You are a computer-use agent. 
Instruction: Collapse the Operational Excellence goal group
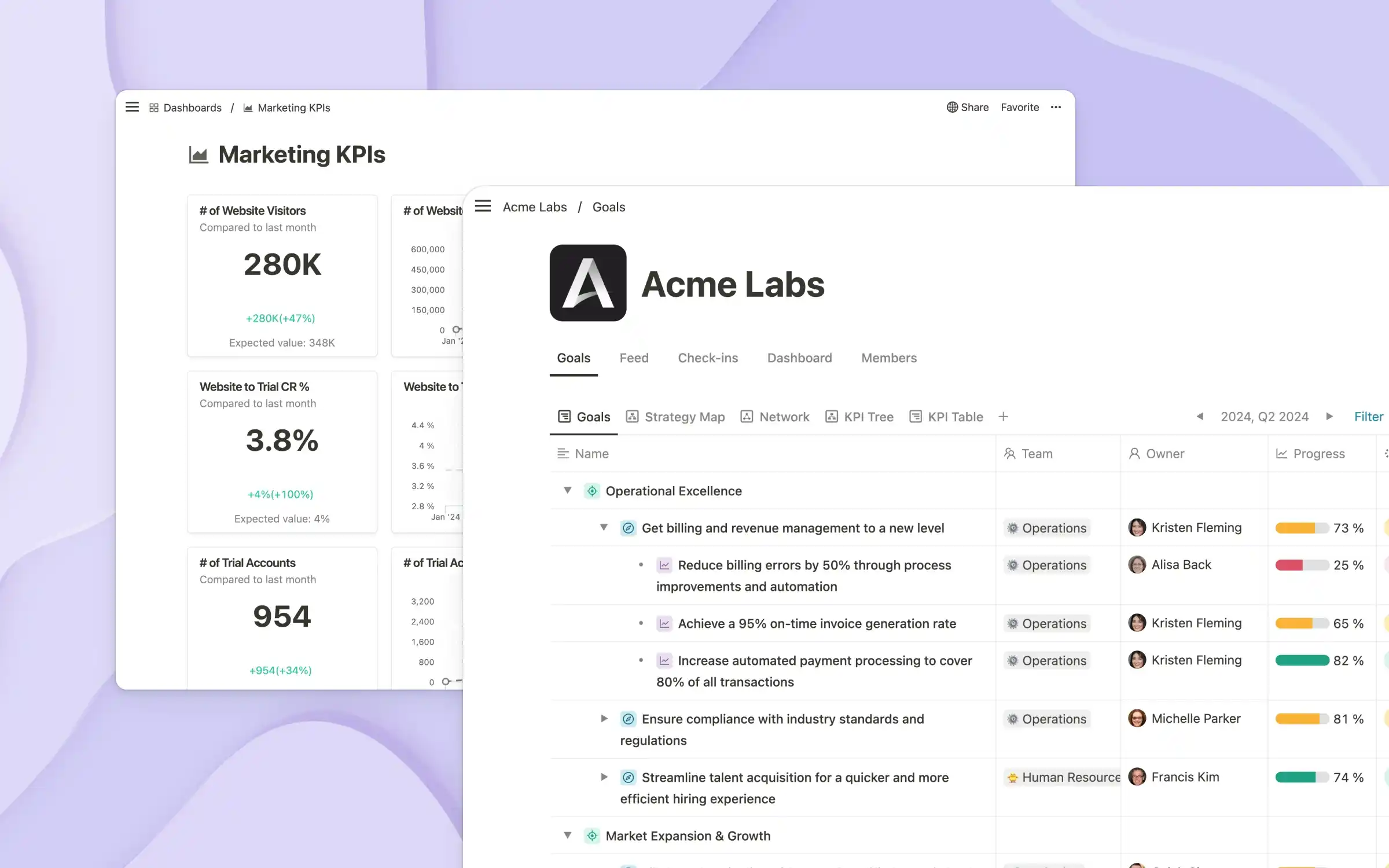[567, 490]
